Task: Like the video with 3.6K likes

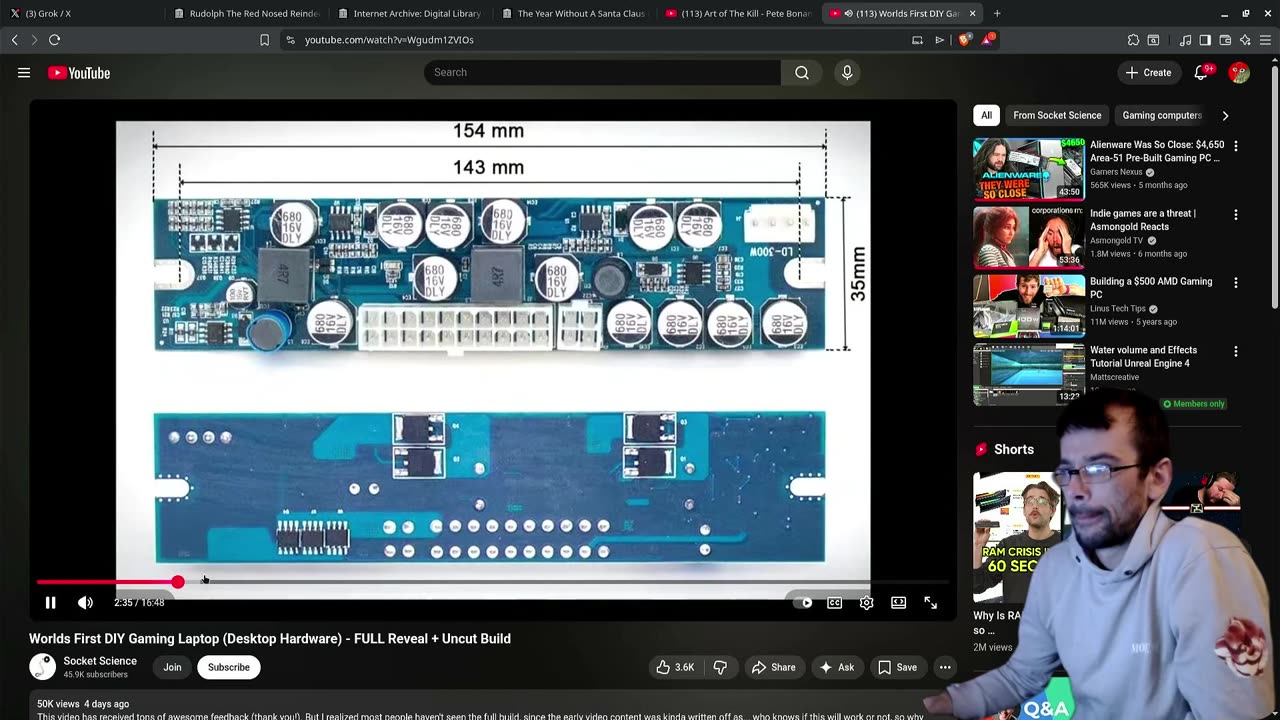Action: pyautogui.click(x=675, y=667)
